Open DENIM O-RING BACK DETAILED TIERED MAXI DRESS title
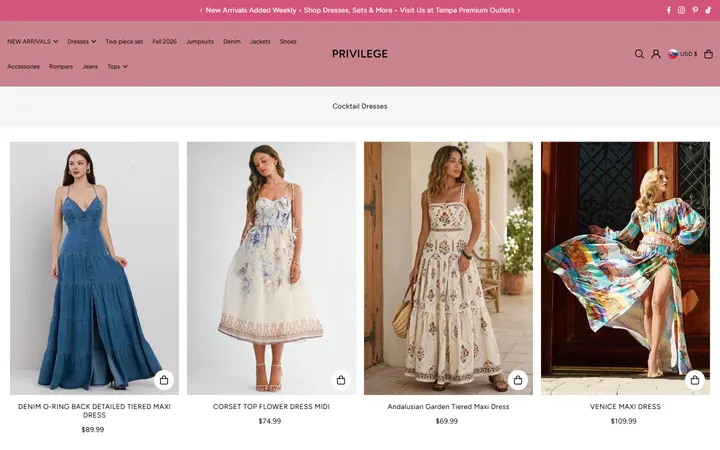The width and height of the screenshot is (720, 450). pos(94,411)
